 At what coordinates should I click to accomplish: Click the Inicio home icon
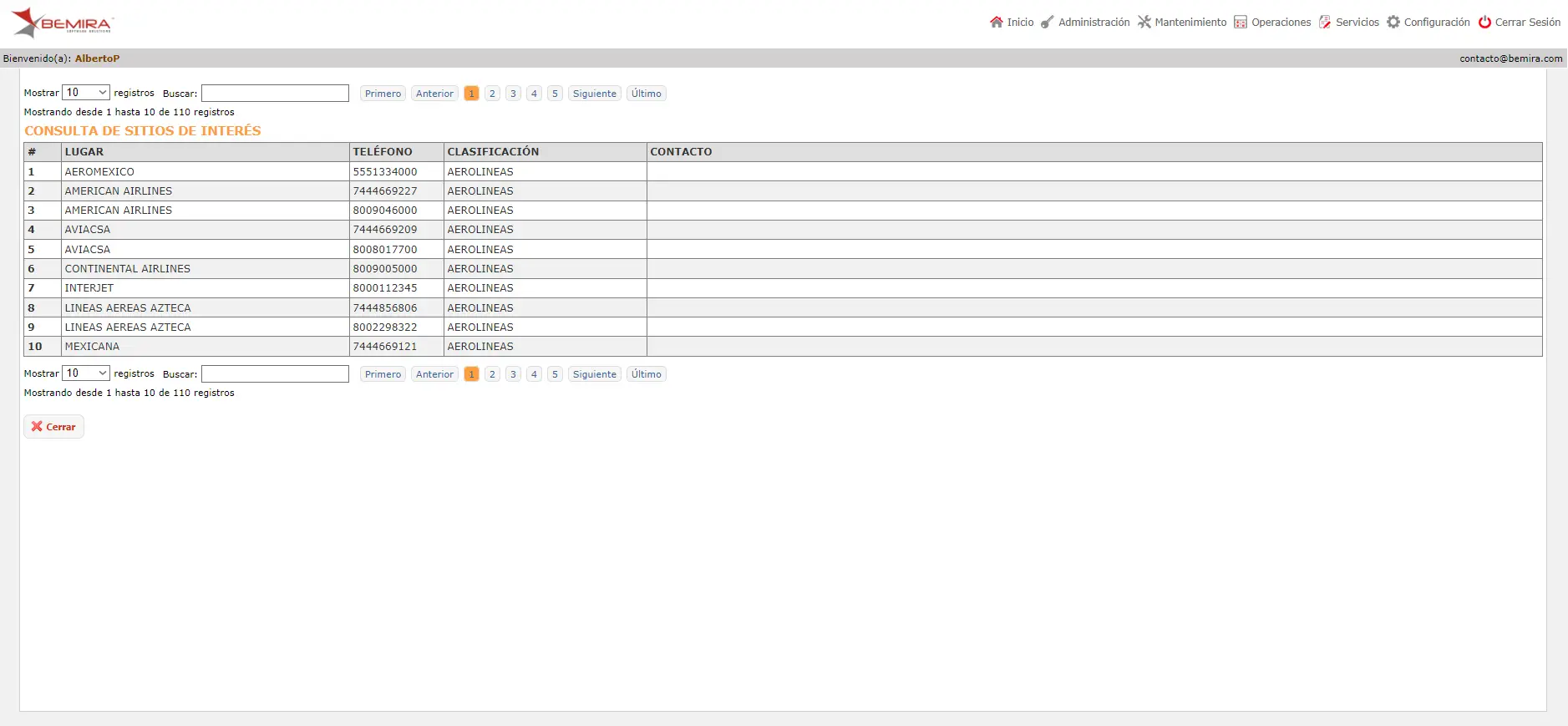(996, 23)
